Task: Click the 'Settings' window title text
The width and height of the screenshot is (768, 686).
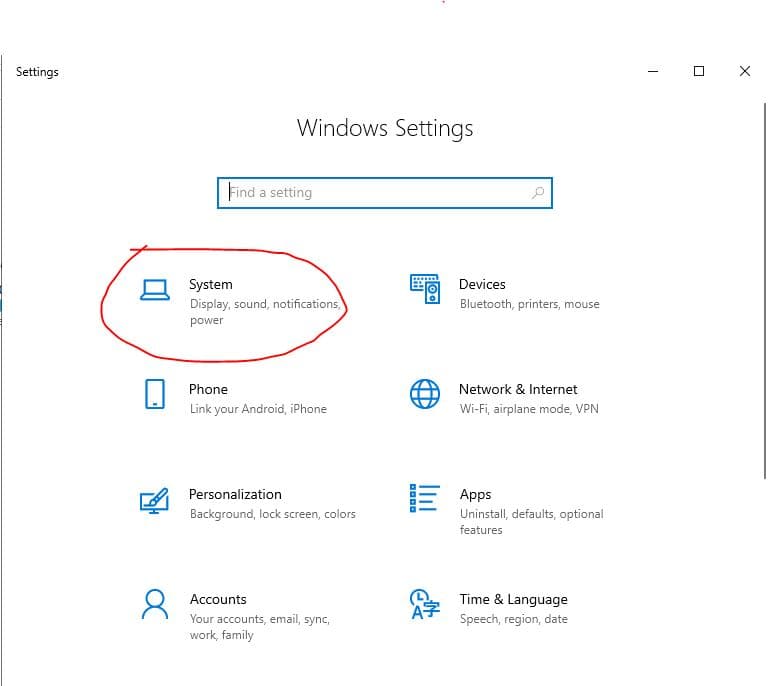Action: (37, 72)
